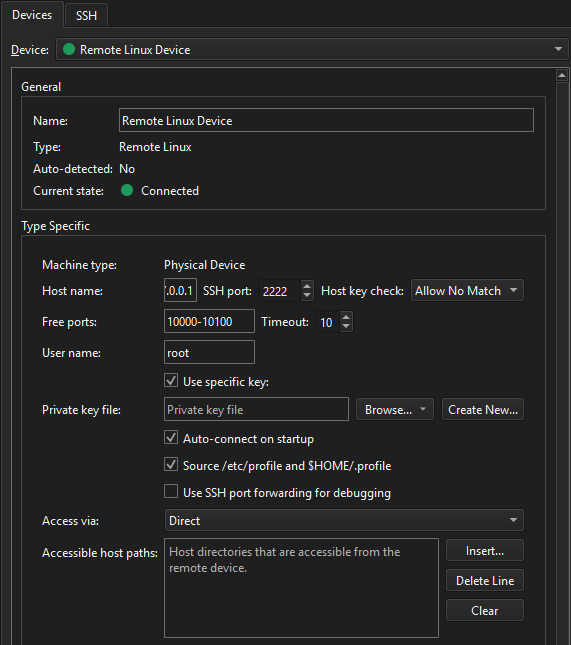
Task: Click the User name field
Action: pyautogui.click(x=209, y=352)
